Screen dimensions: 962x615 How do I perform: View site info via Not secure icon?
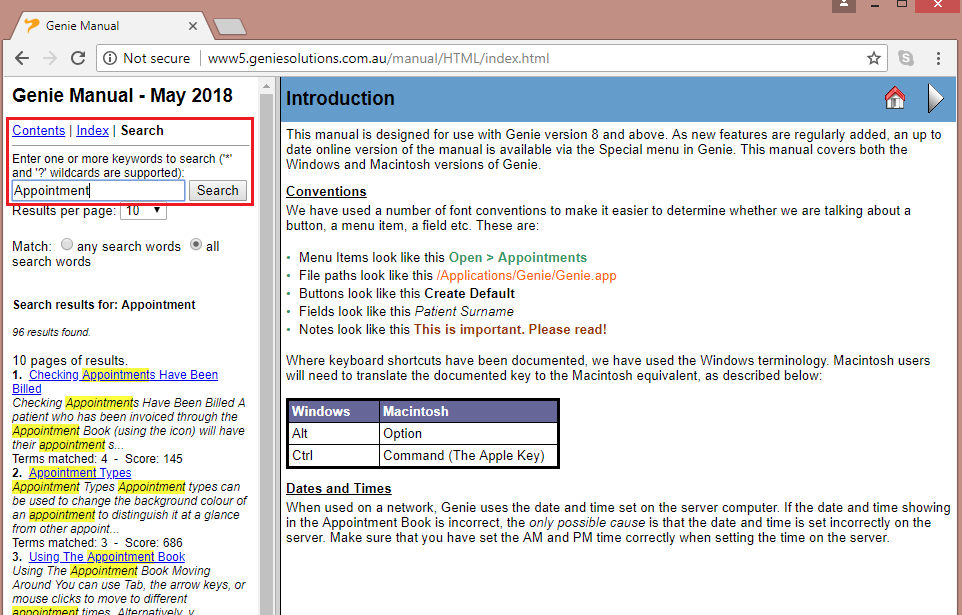pos(111,58)
